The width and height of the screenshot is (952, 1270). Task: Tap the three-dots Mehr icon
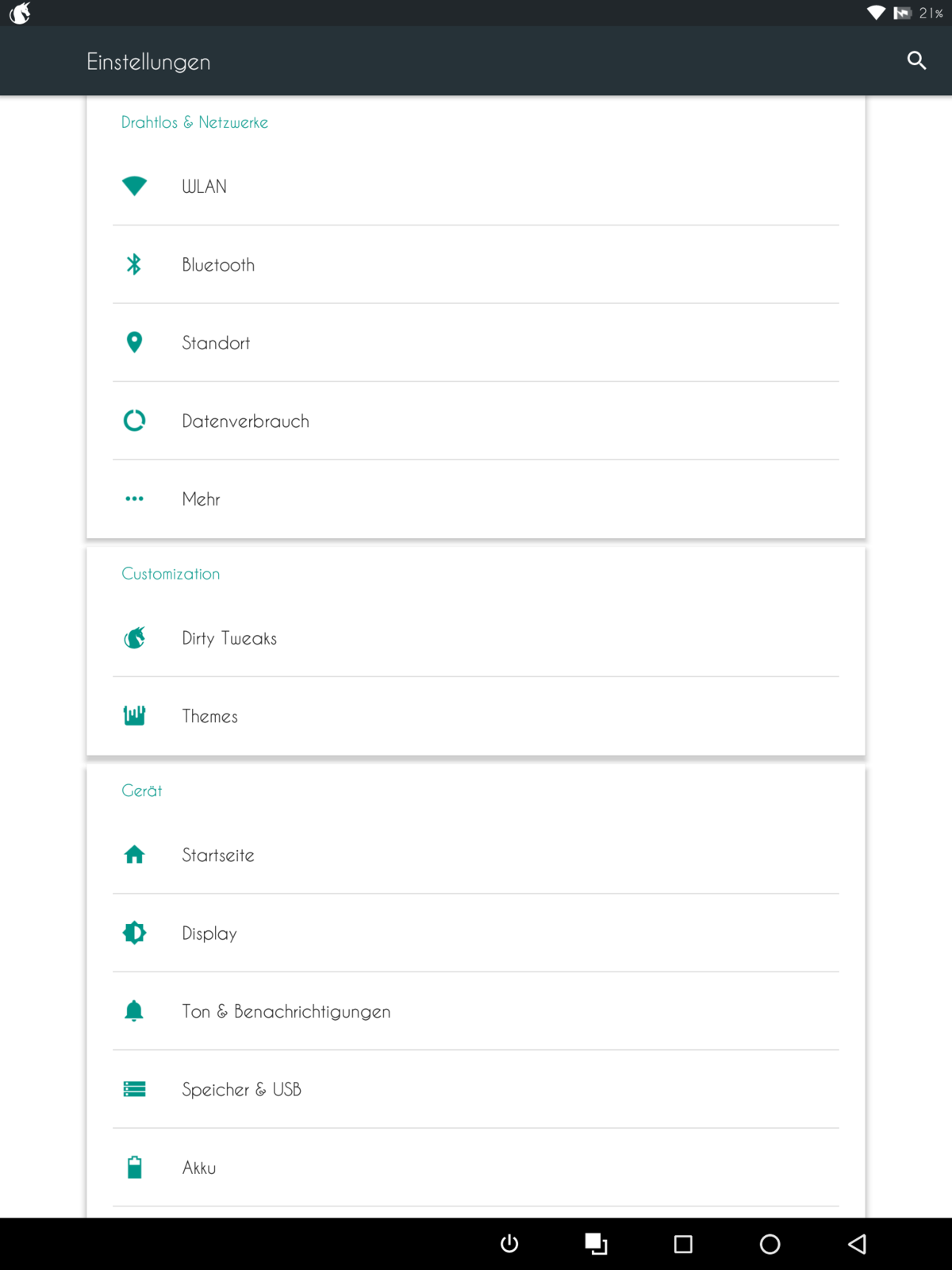click(x=135, y=498)
